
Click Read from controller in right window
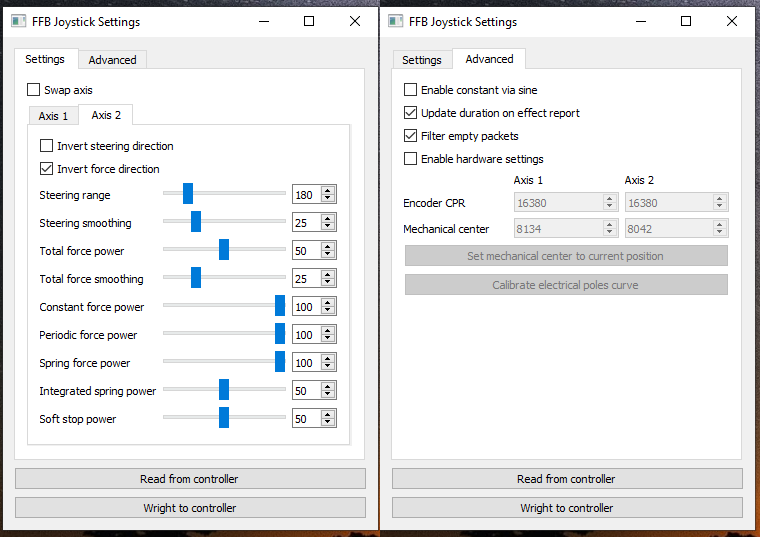pyautogui.click(x=567, y=479)
